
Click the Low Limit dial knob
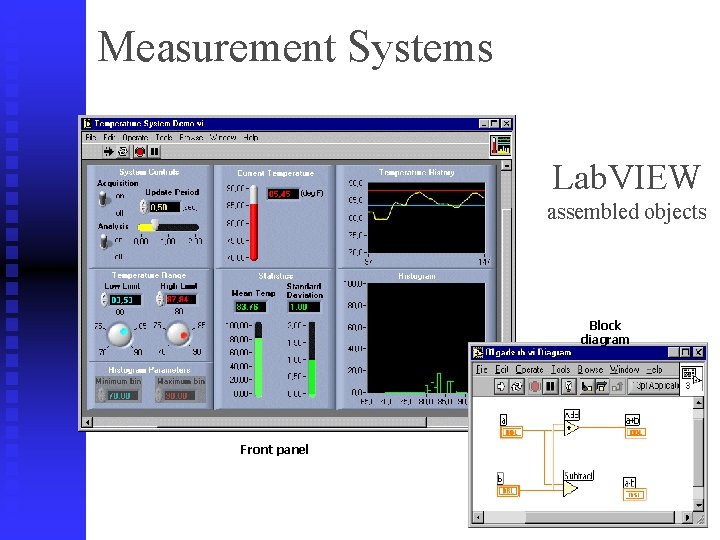[120, 334]
